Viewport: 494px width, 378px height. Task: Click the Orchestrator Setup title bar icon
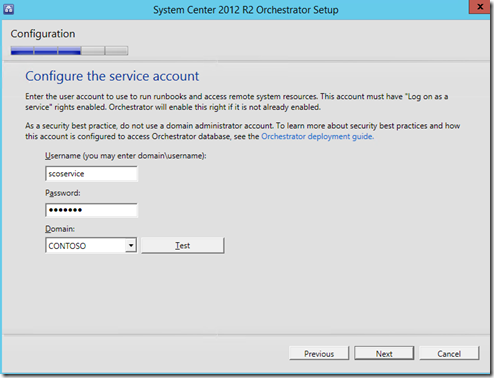click(8, 9)
